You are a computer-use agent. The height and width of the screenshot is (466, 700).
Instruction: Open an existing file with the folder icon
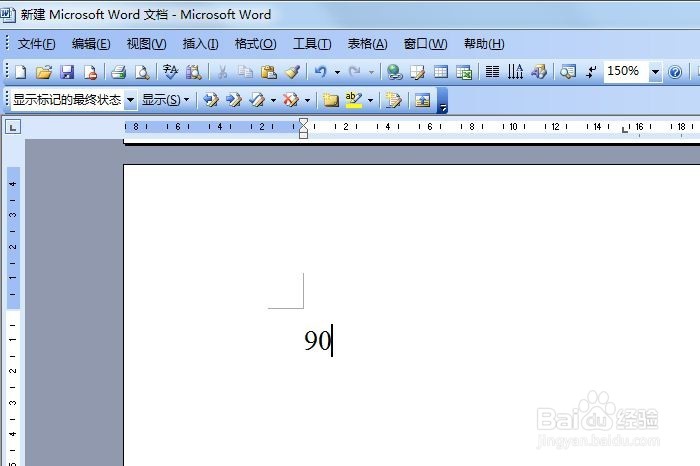[44, 72]
